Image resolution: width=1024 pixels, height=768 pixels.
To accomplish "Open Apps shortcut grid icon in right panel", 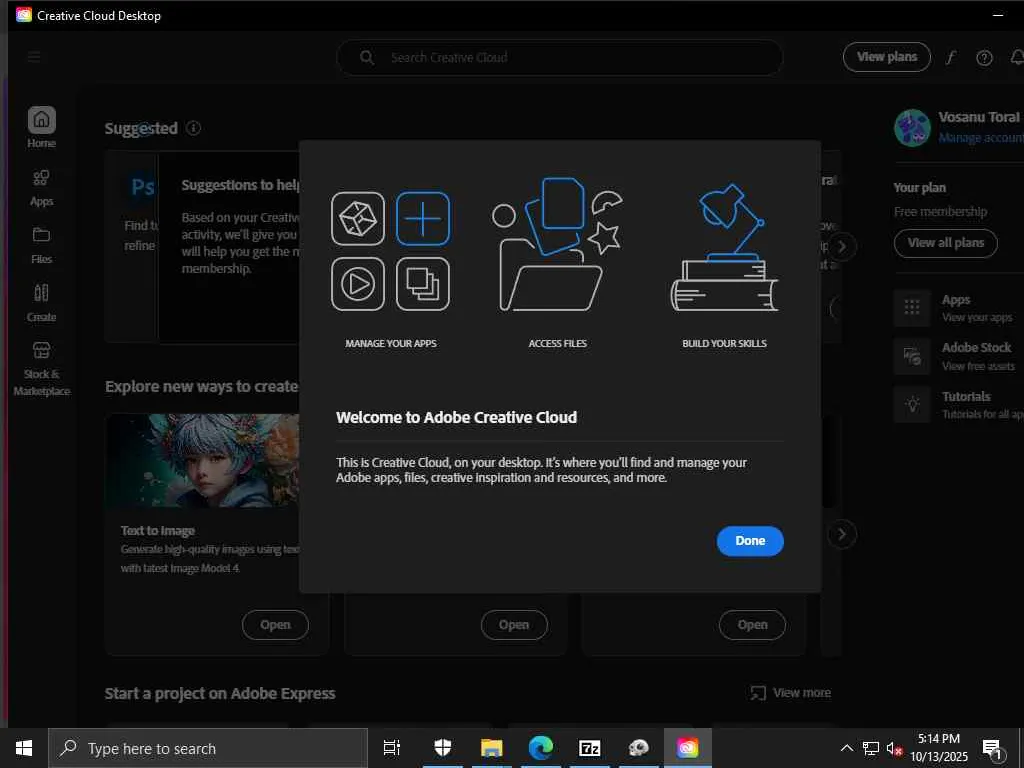I will pos(912,307).
